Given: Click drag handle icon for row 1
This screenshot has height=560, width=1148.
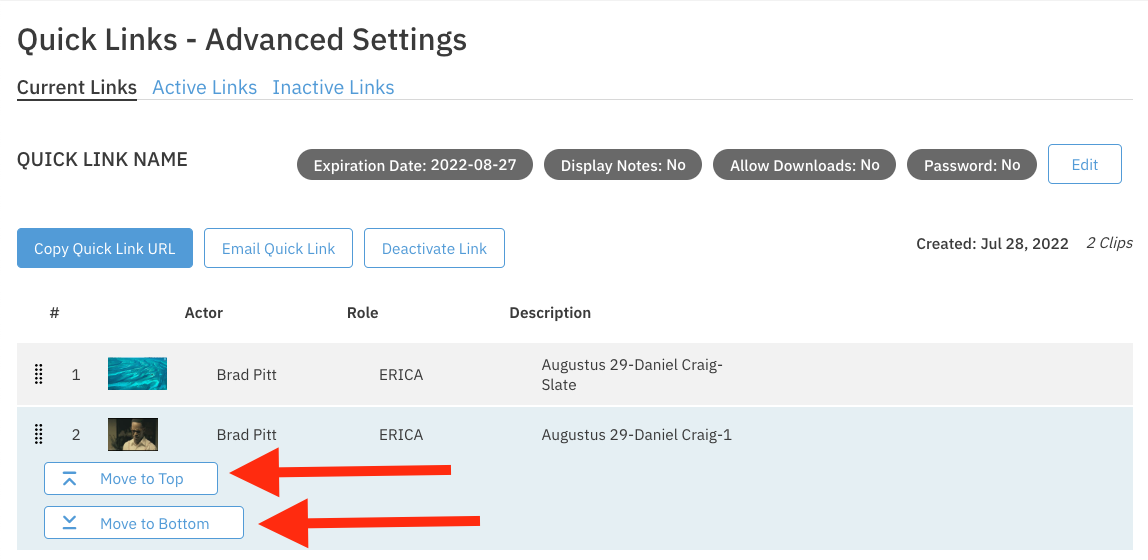Looking at the screenshot, I should pyautogui.click(x=39, y=375).
